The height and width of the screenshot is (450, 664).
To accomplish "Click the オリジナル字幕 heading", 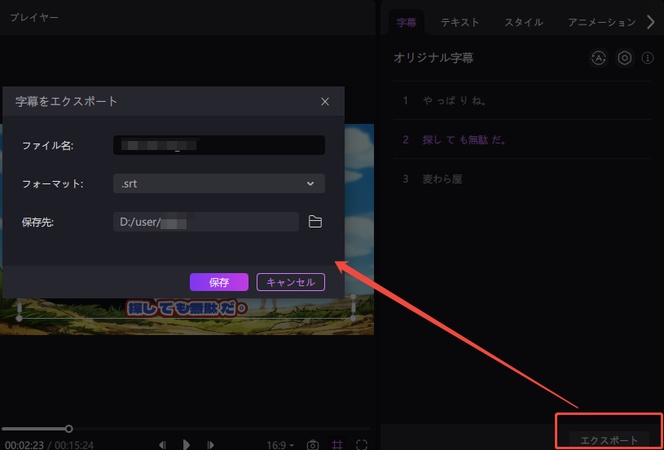I will tap(433, 58).
